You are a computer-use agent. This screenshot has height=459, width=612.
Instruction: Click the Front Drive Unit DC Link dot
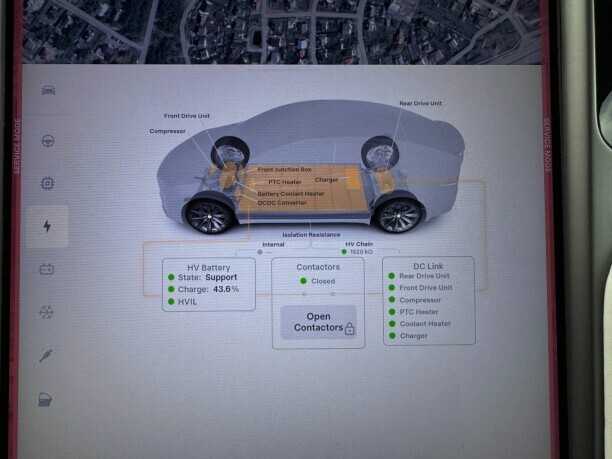pos(392,288)
